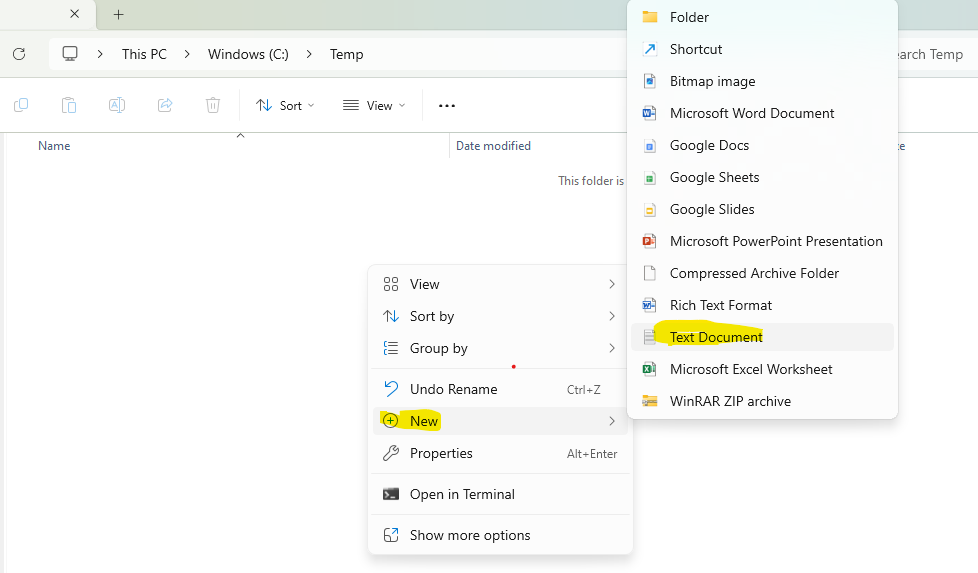The width and height of the screenshot is (978, 573).
Task: Click This PC in the breadcrumb
Action: pyautogui.click(x=144, y=54)
